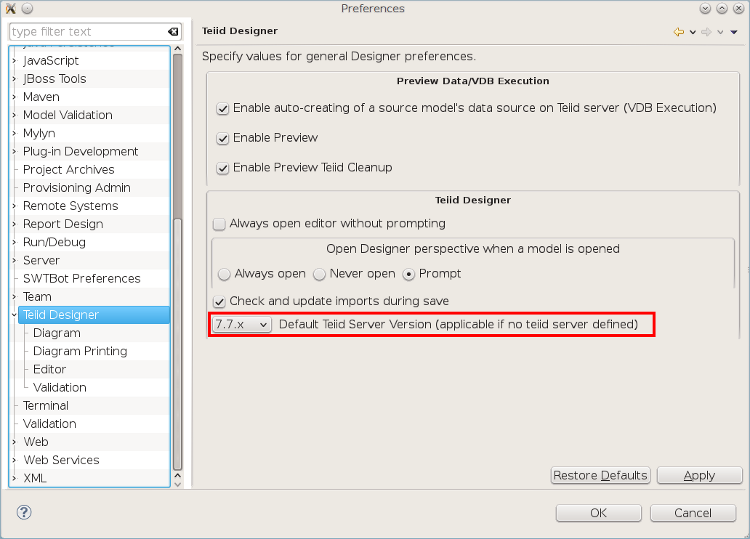The height and width of the screenshot is (539, 750).
Task: Select Team in the preferences tree
Action: [x=37, y=297]
